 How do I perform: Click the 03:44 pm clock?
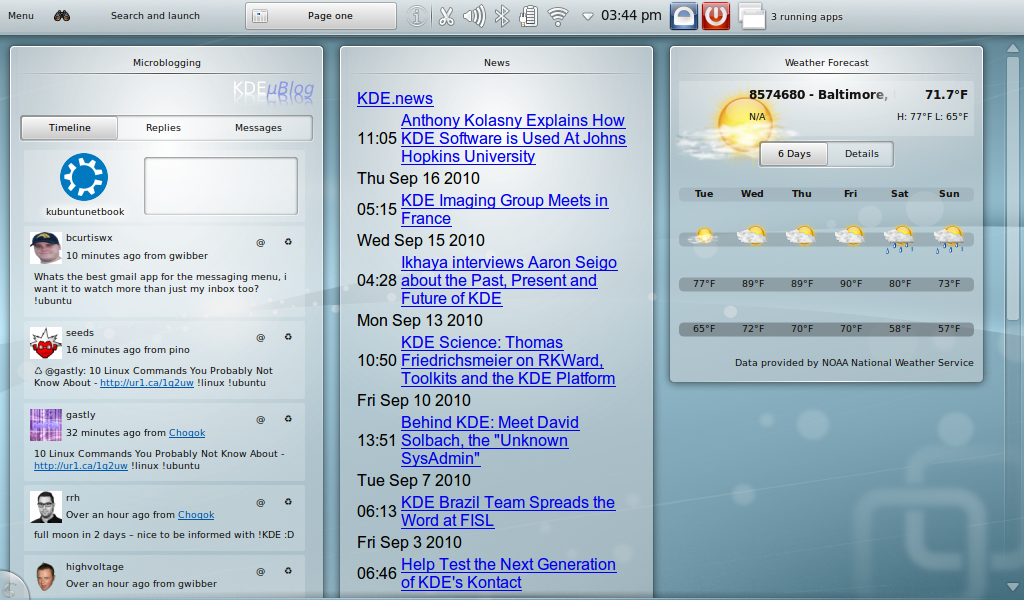point(631,15)
